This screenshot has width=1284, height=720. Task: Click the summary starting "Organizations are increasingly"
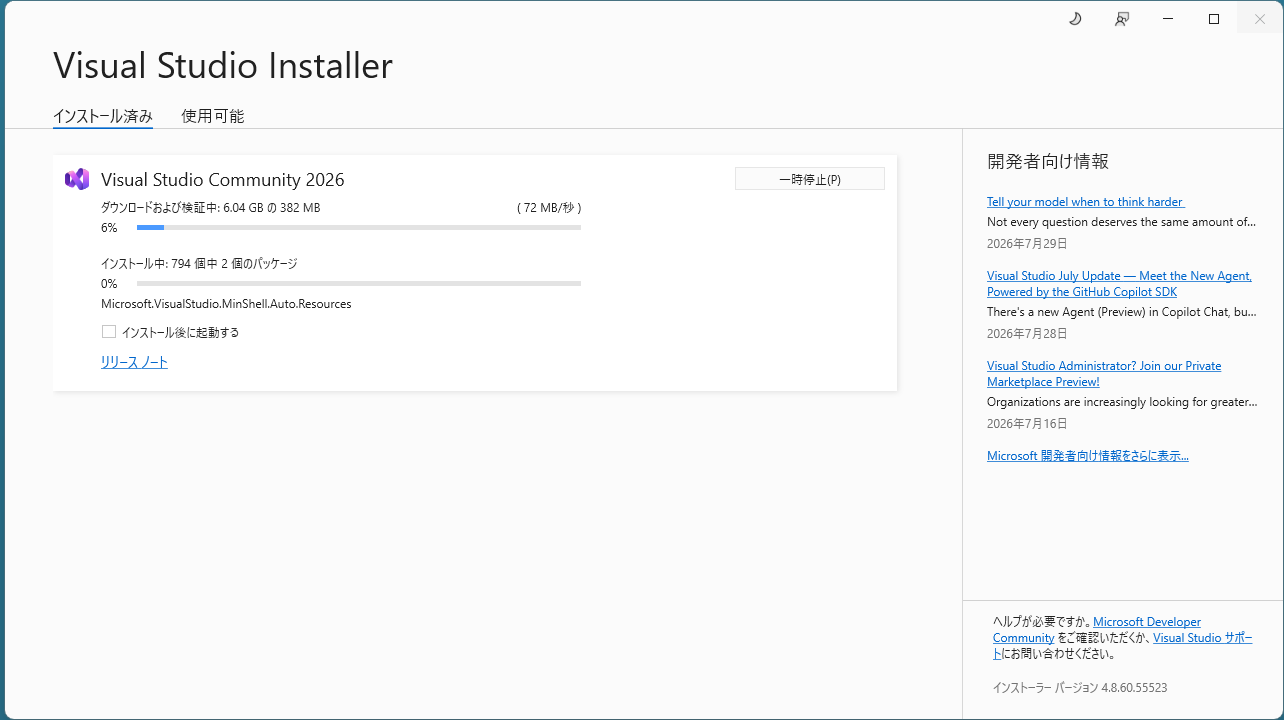point(1122,402)
